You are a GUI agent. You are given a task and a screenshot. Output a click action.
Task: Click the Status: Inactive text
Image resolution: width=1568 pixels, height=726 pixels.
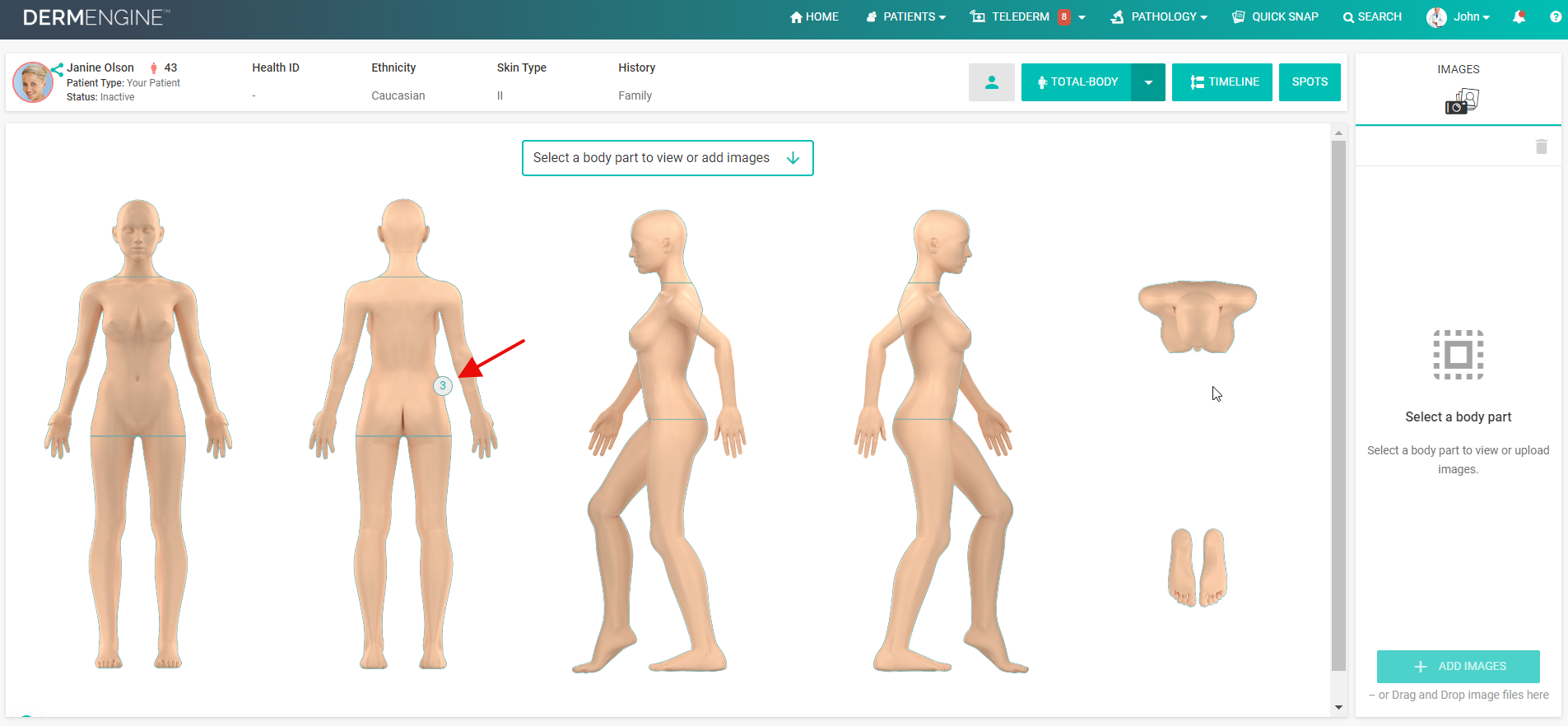[x=100, y=97]
